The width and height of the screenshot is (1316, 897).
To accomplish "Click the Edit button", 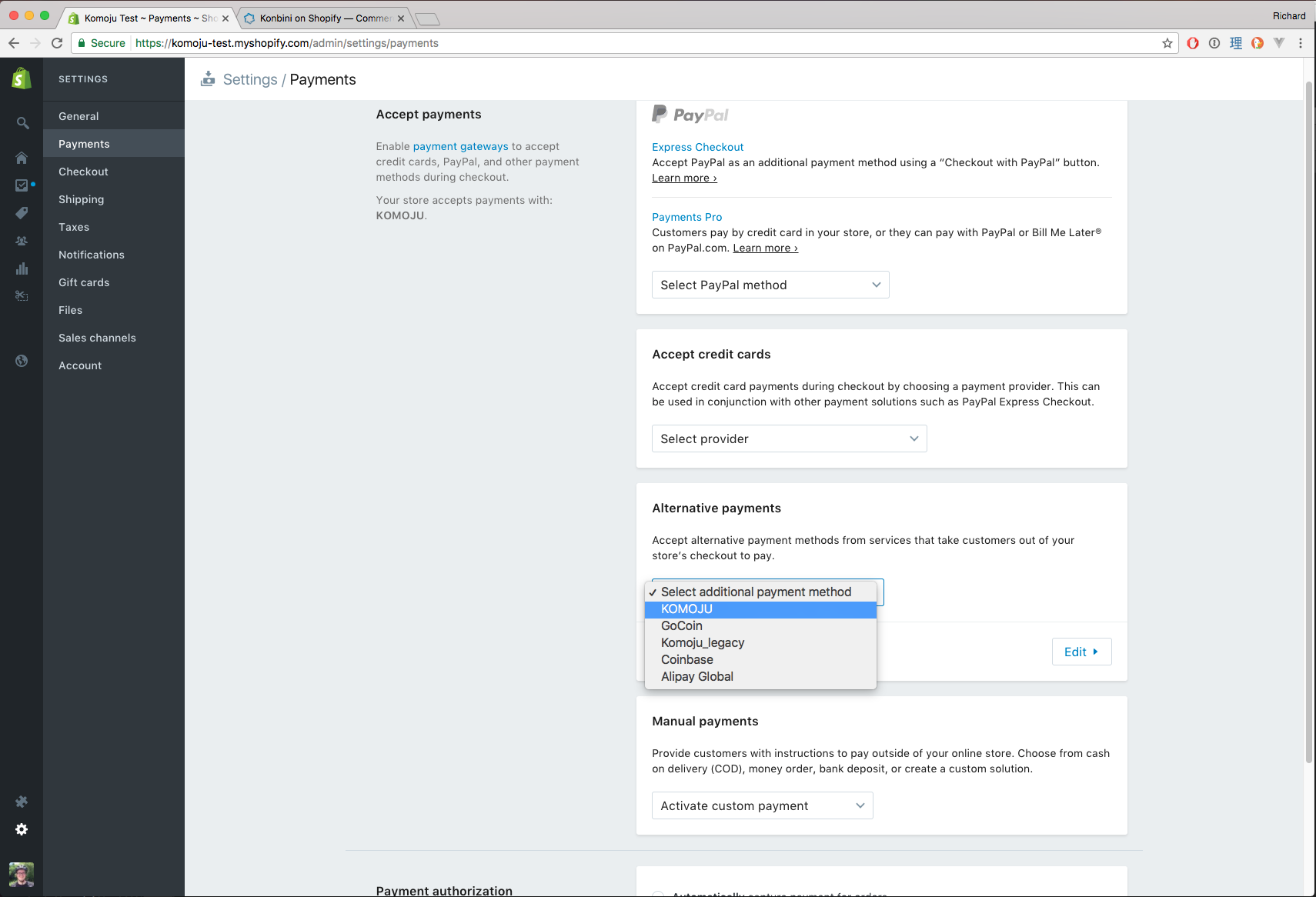I will click(1081, 652).
